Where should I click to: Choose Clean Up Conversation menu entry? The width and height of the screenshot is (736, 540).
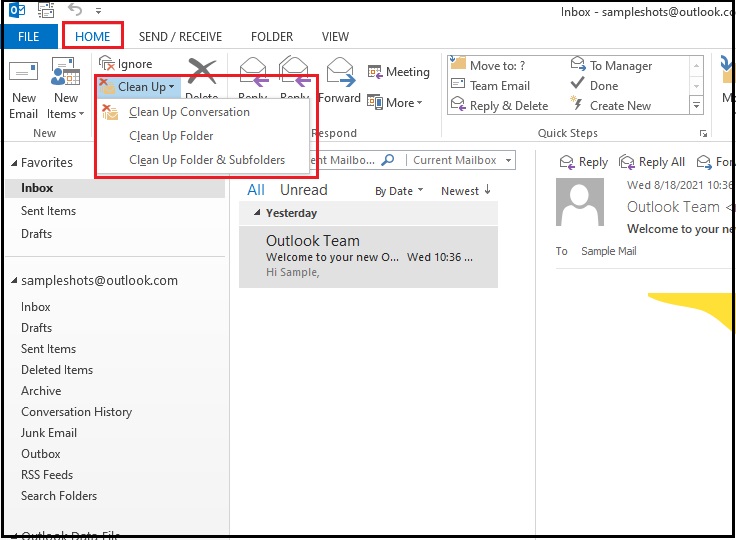(202, 112)
